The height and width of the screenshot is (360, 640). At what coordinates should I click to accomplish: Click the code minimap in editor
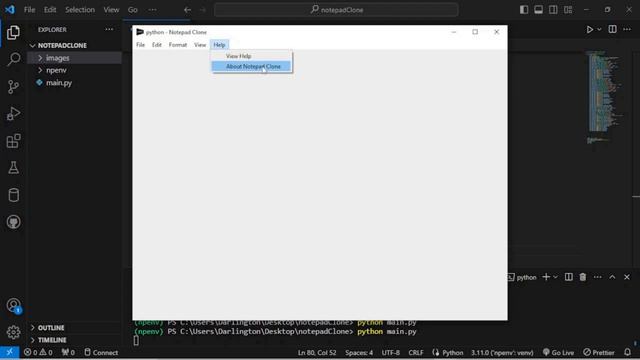tap(604, 96)
